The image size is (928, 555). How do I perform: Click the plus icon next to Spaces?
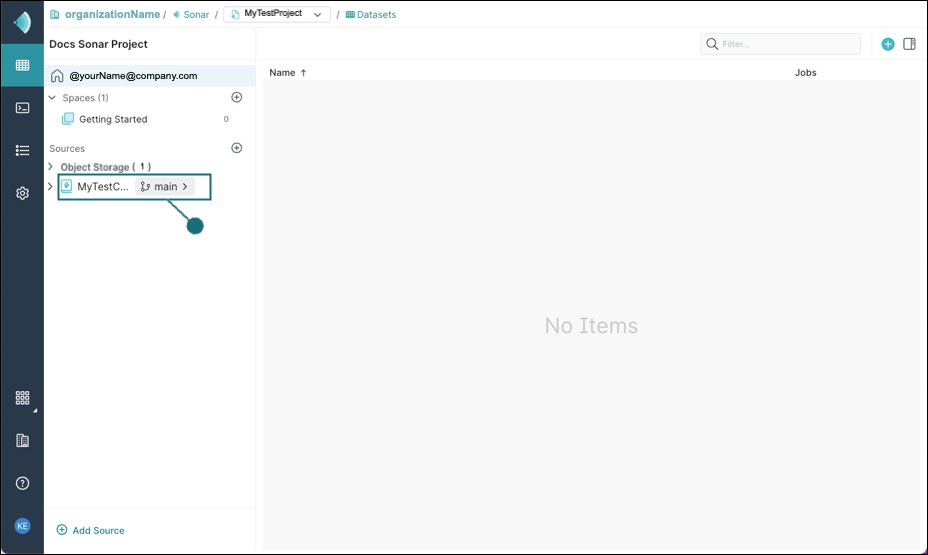coord(237,98)
